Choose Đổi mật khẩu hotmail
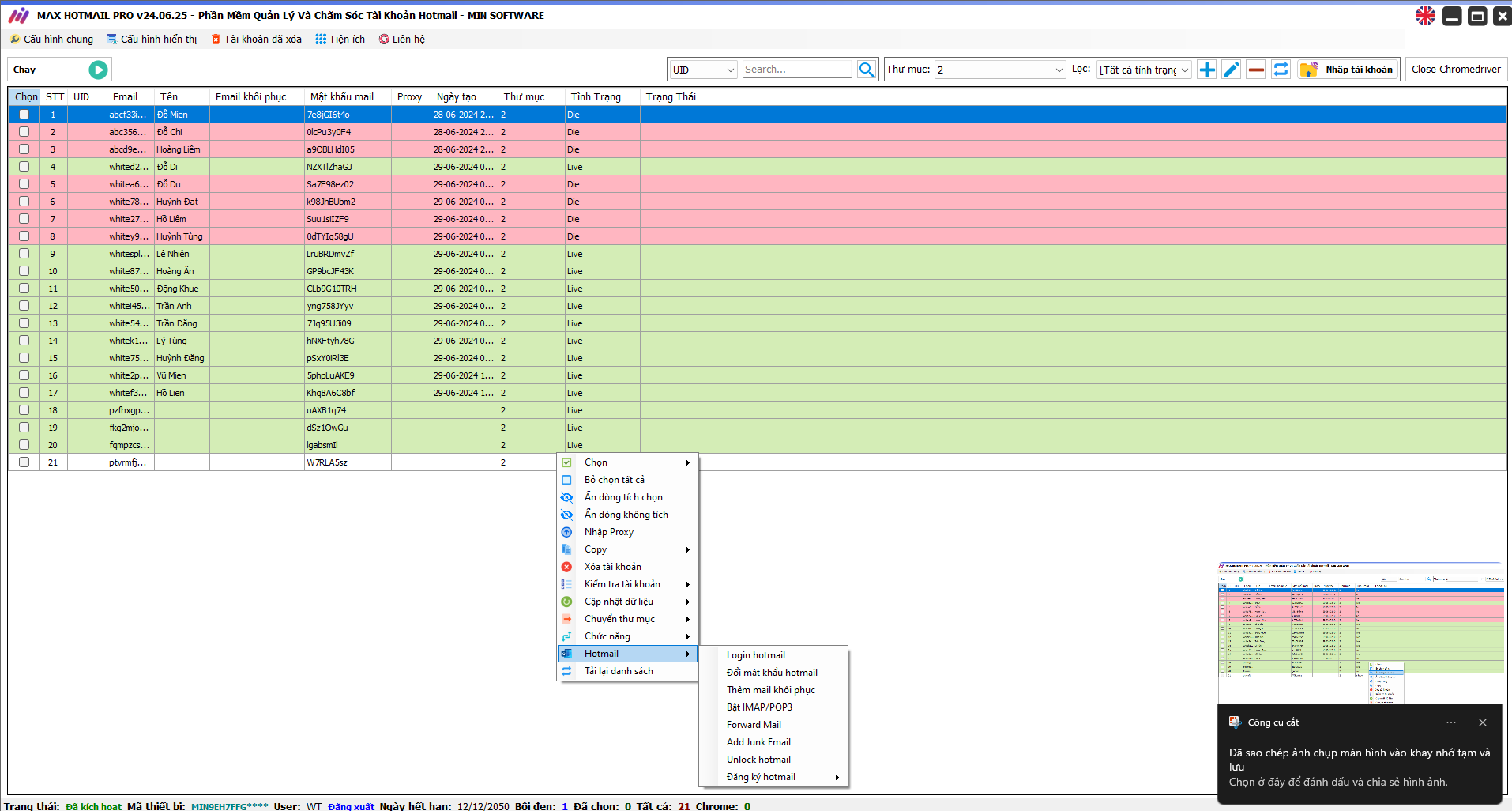1512x811 pixels. click(x=773, y=673)
